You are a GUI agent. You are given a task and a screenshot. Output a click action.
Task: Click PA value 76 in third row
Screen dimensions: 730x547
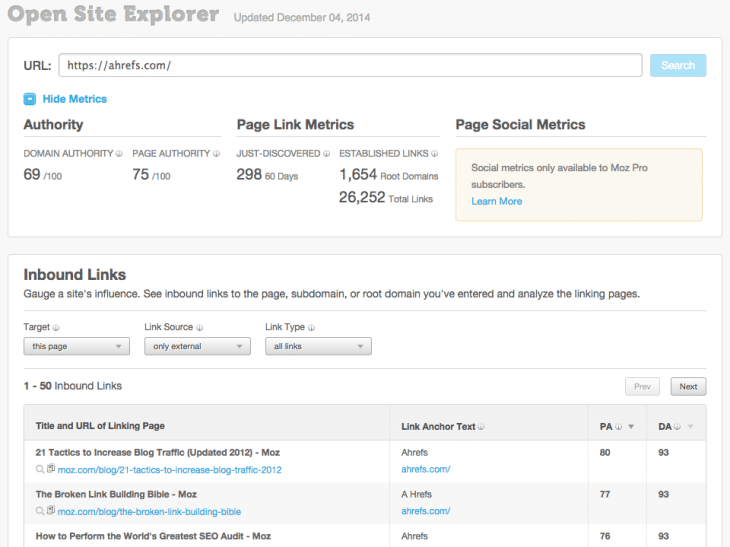pos(605,536)
